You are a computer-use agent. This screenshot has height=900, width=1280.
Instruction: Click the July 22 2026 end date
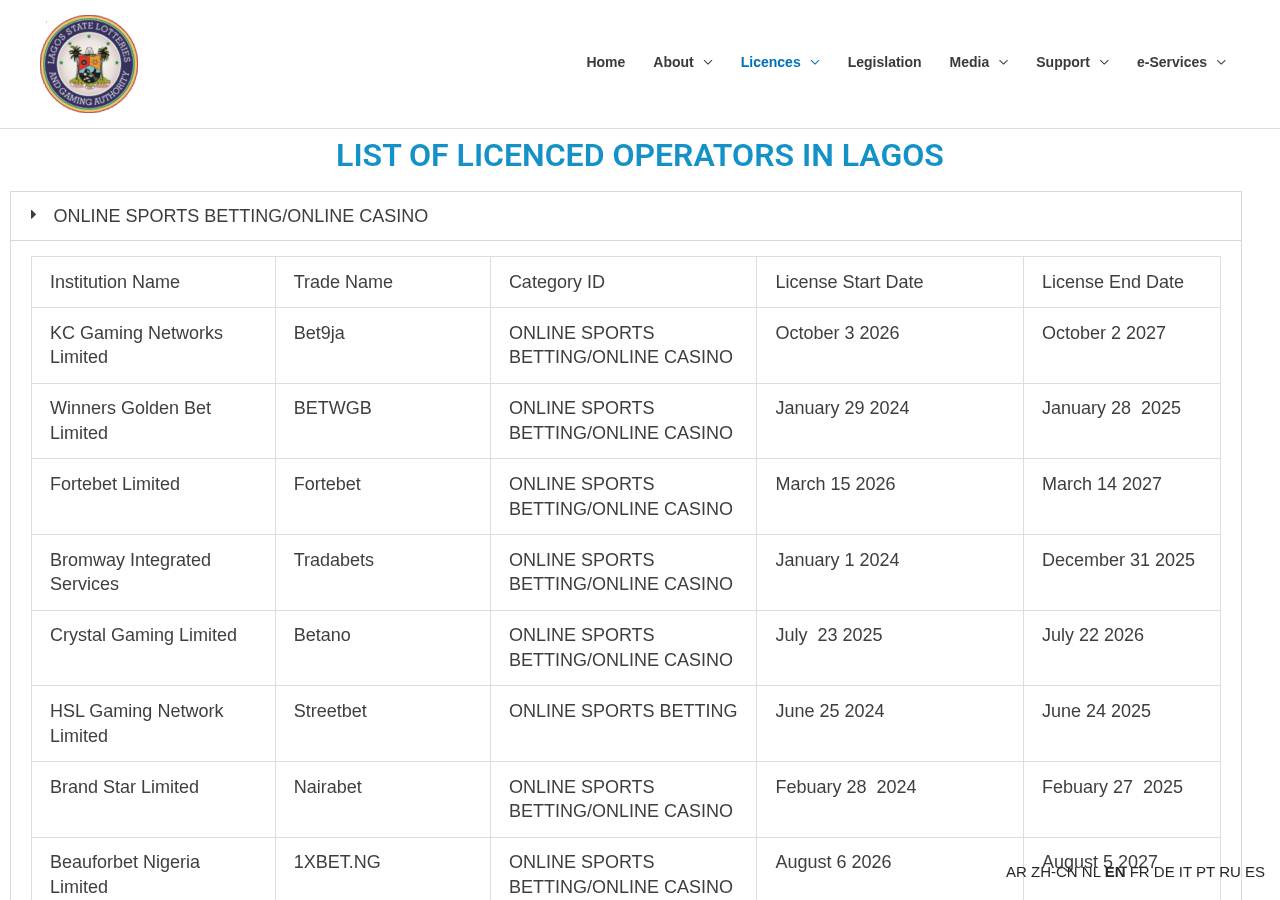(1122, 648)
